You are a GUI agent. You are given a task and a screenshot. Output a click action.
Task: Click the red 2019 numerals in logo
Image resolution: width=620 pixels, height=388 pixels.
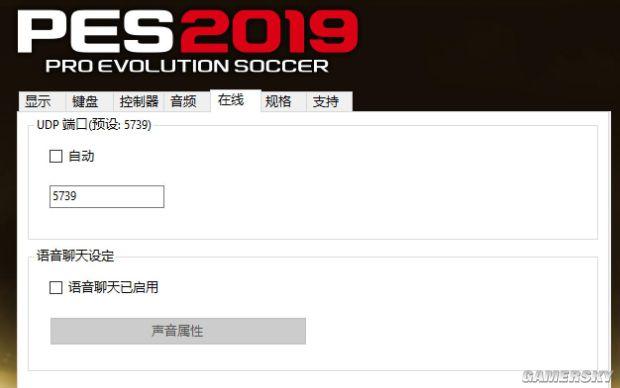269,32
